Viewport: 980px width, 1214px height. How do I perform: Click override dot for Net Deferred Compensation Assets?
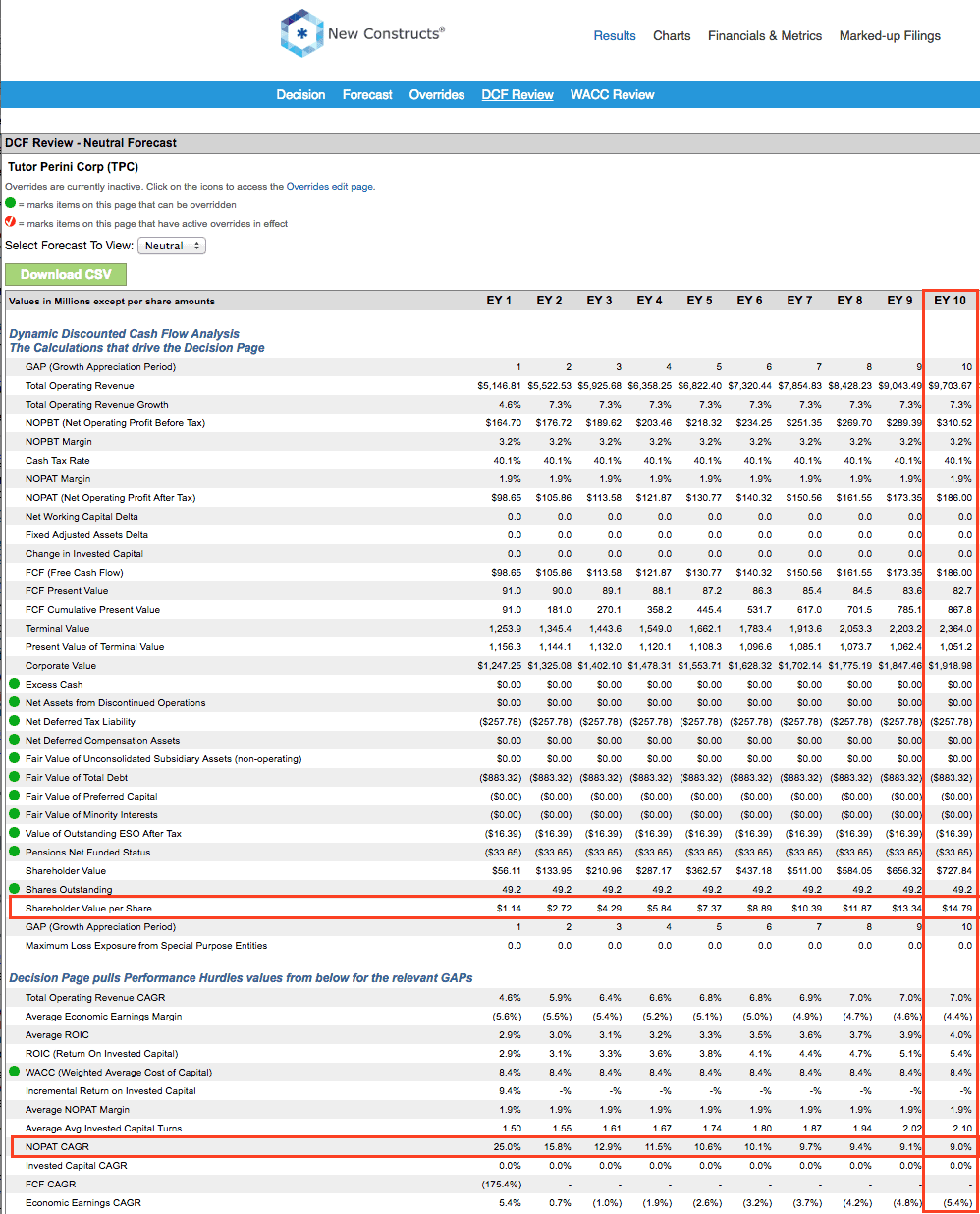[15, 740]
